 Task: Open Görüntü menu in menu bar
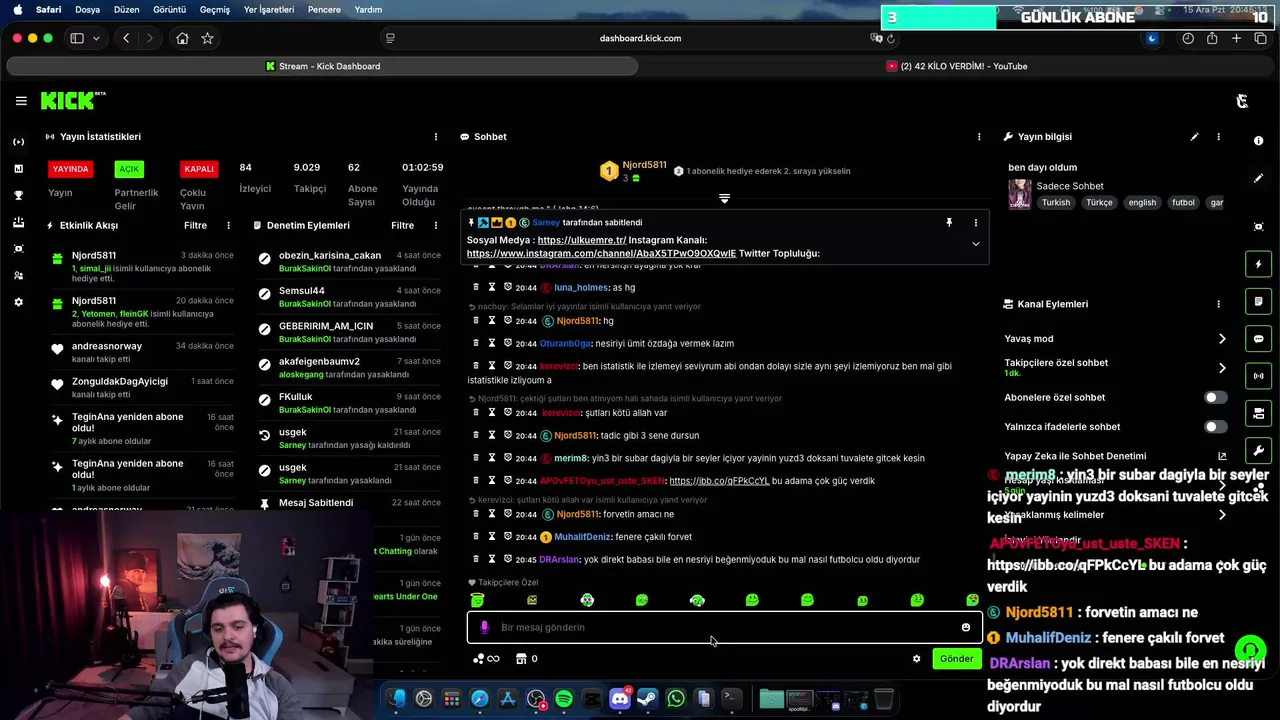[169, 9]
